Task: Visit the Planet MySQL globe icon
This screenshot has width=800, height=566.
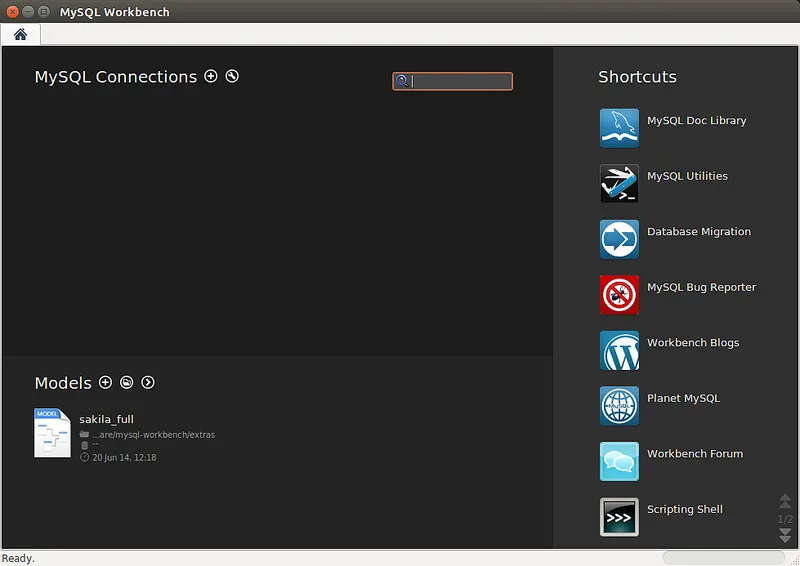Action: pyautogui.click(x=619, y=406)
